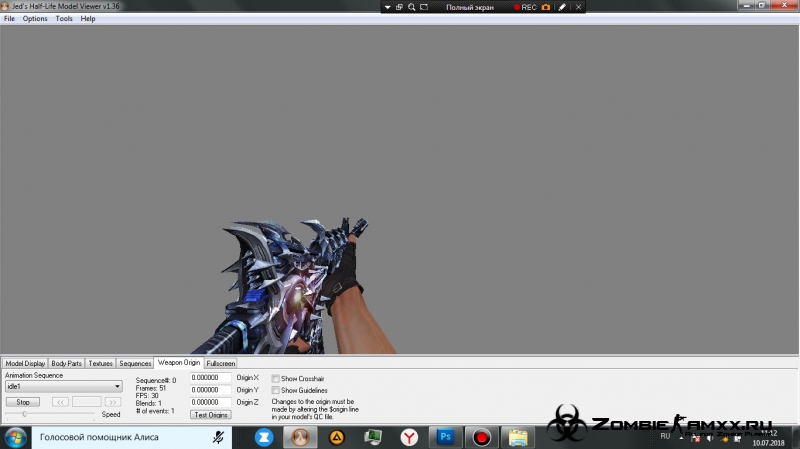This screenshot has height=449, width=800.
Task: Click the recorder window-select icon
Action: pos(399,7)
